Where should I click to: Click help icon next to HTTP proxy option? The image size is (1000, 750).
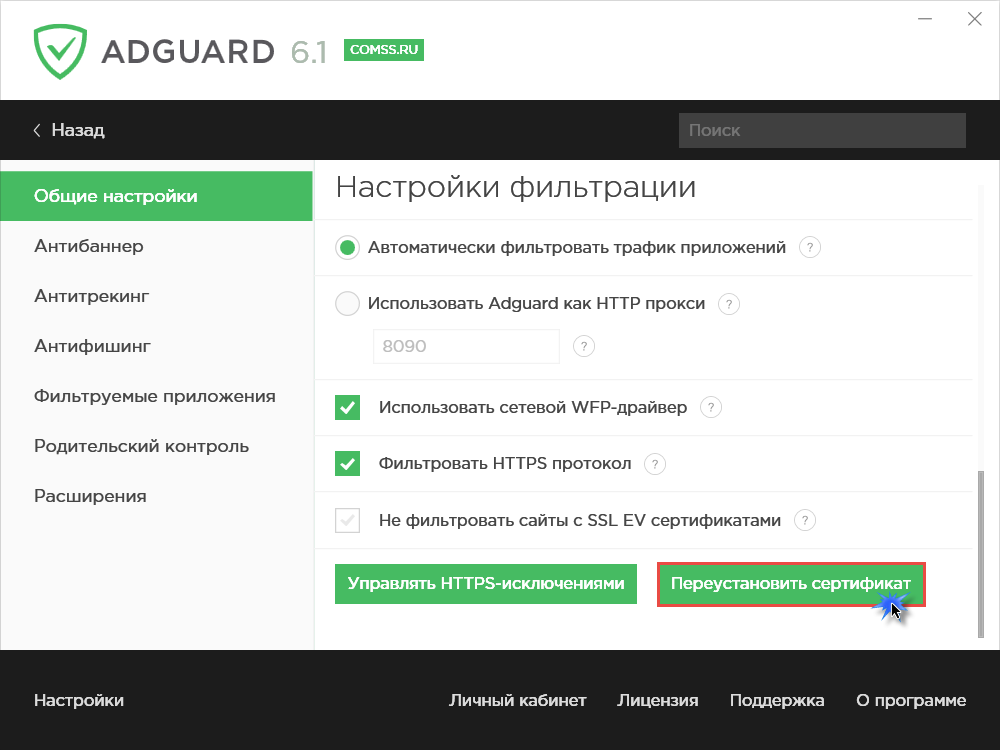tap(730, 304)
